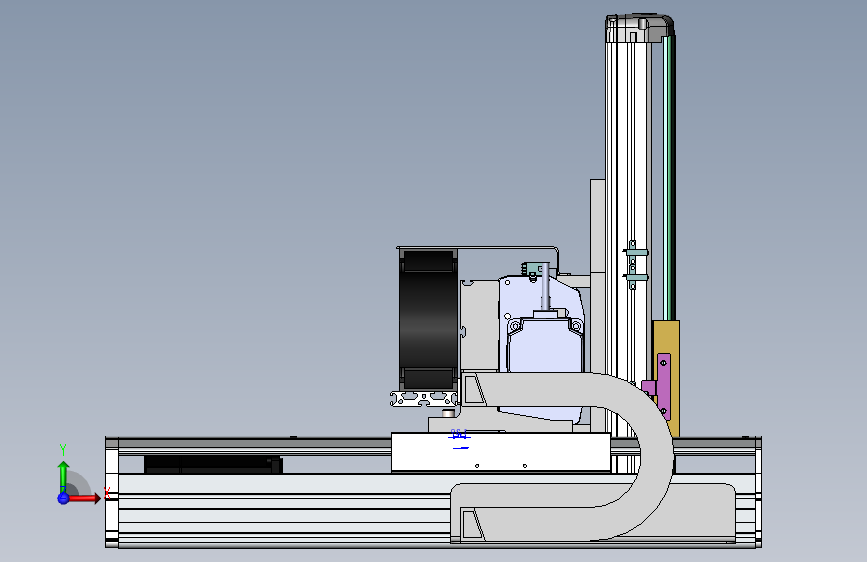
Task: Select the gray end cap atop the column
Action: point(639,29)
